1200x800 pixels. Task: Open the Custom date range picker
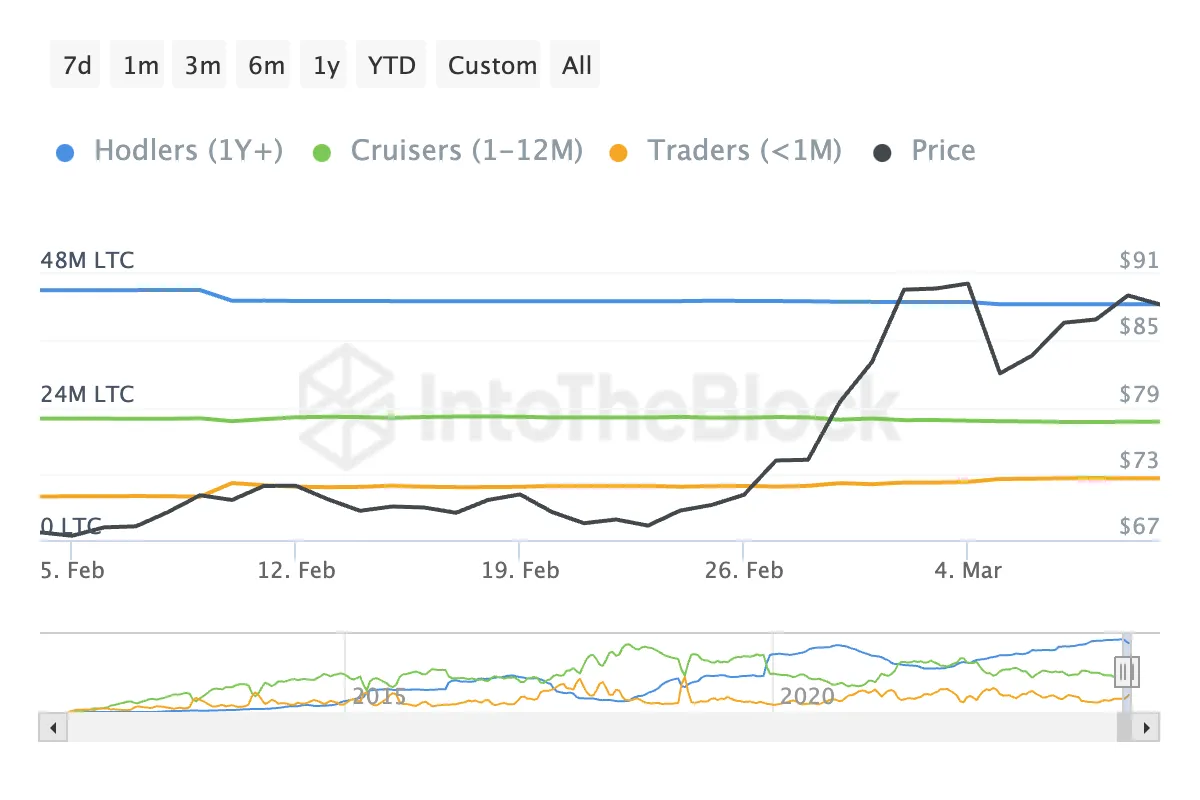click(x=492, y=66)
